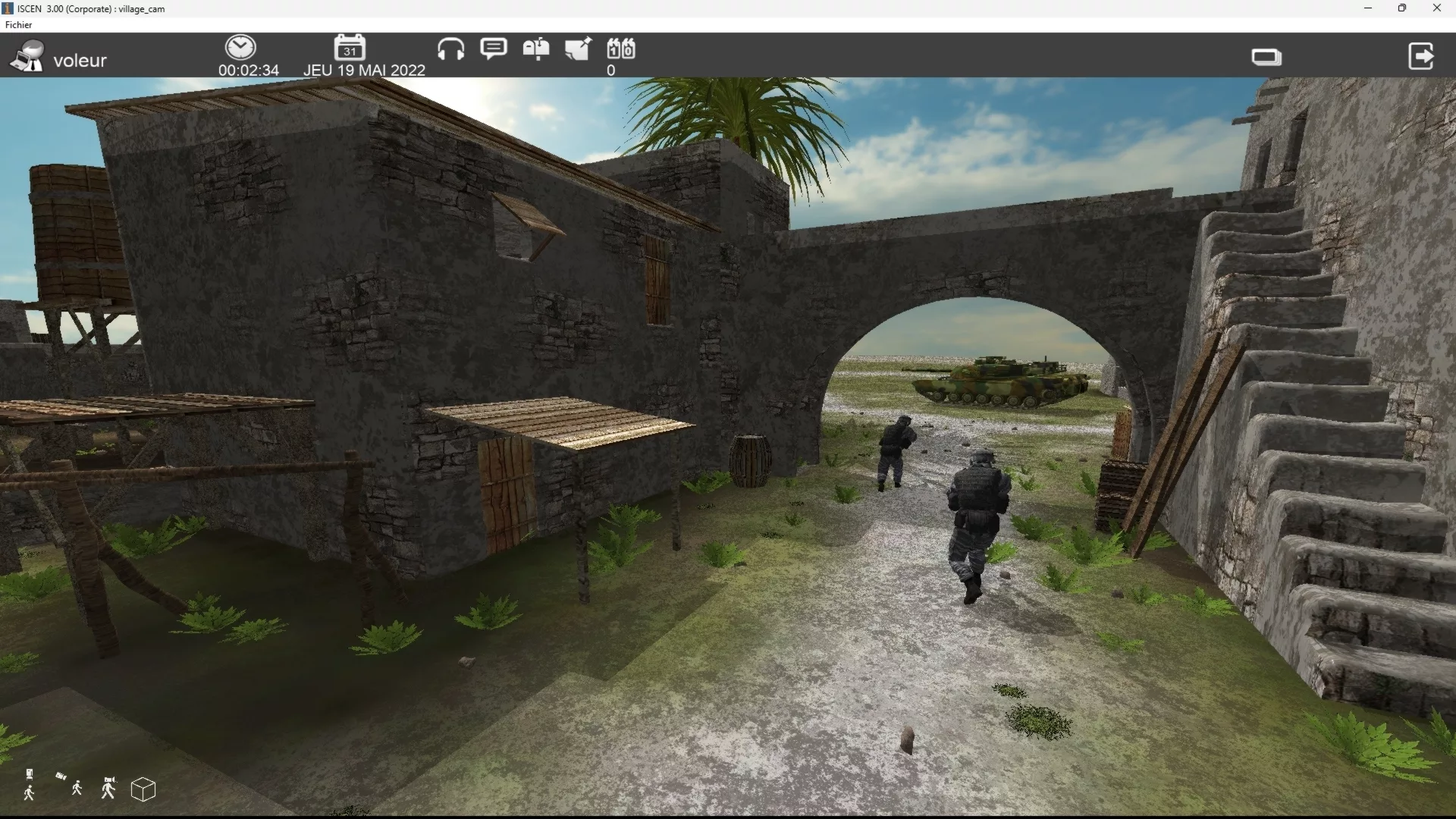Viewport: 1456px width, 819px height.
Task: Open the chat message bubble icon
Action: point(494,49)
